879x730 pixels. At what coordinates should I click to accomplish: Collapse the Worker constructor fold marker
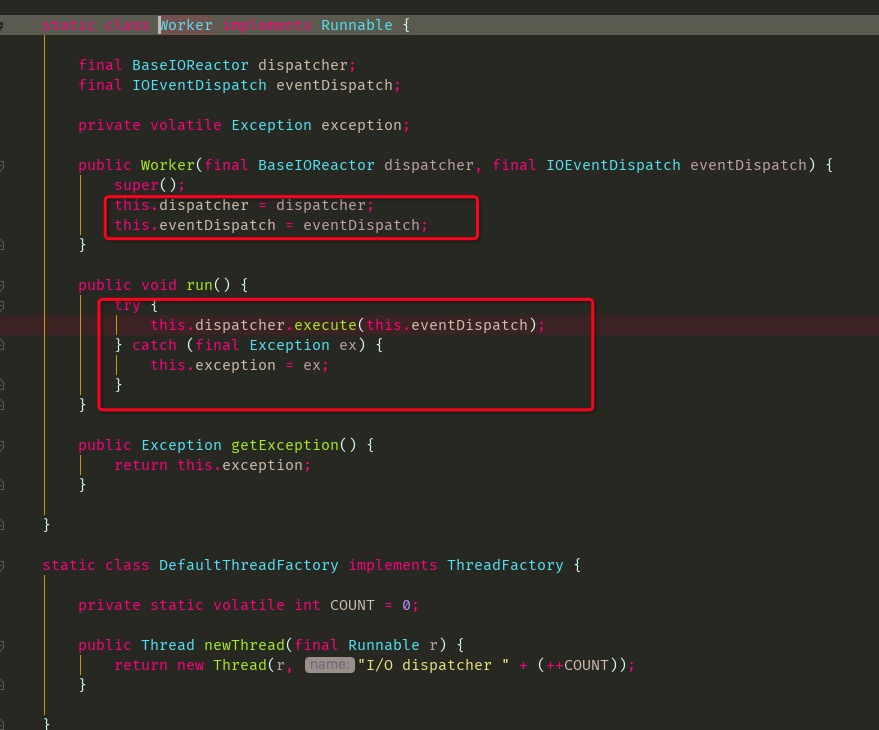coord(2,165)
